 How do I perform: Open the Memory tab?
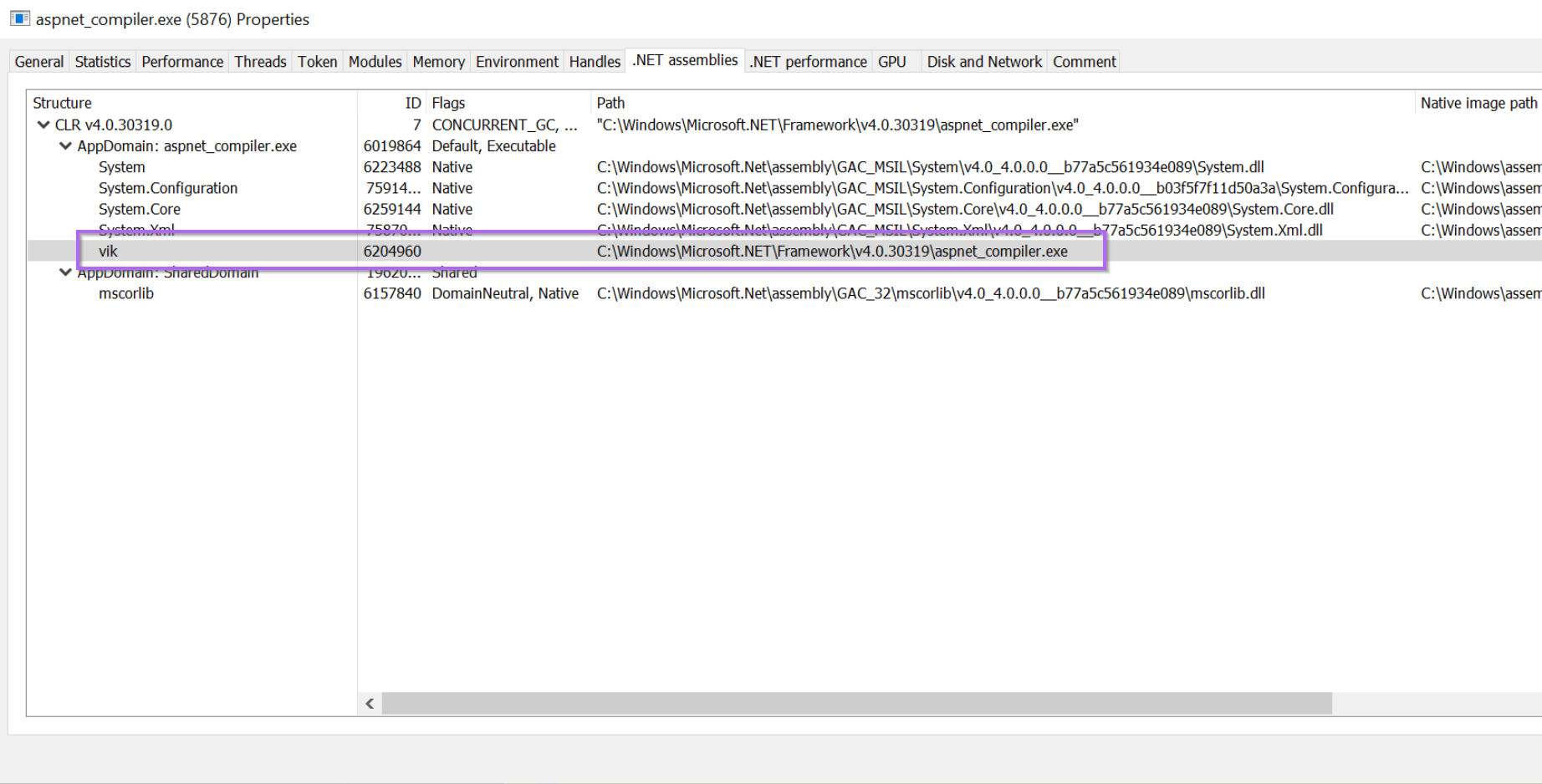(x=438, y=61)
